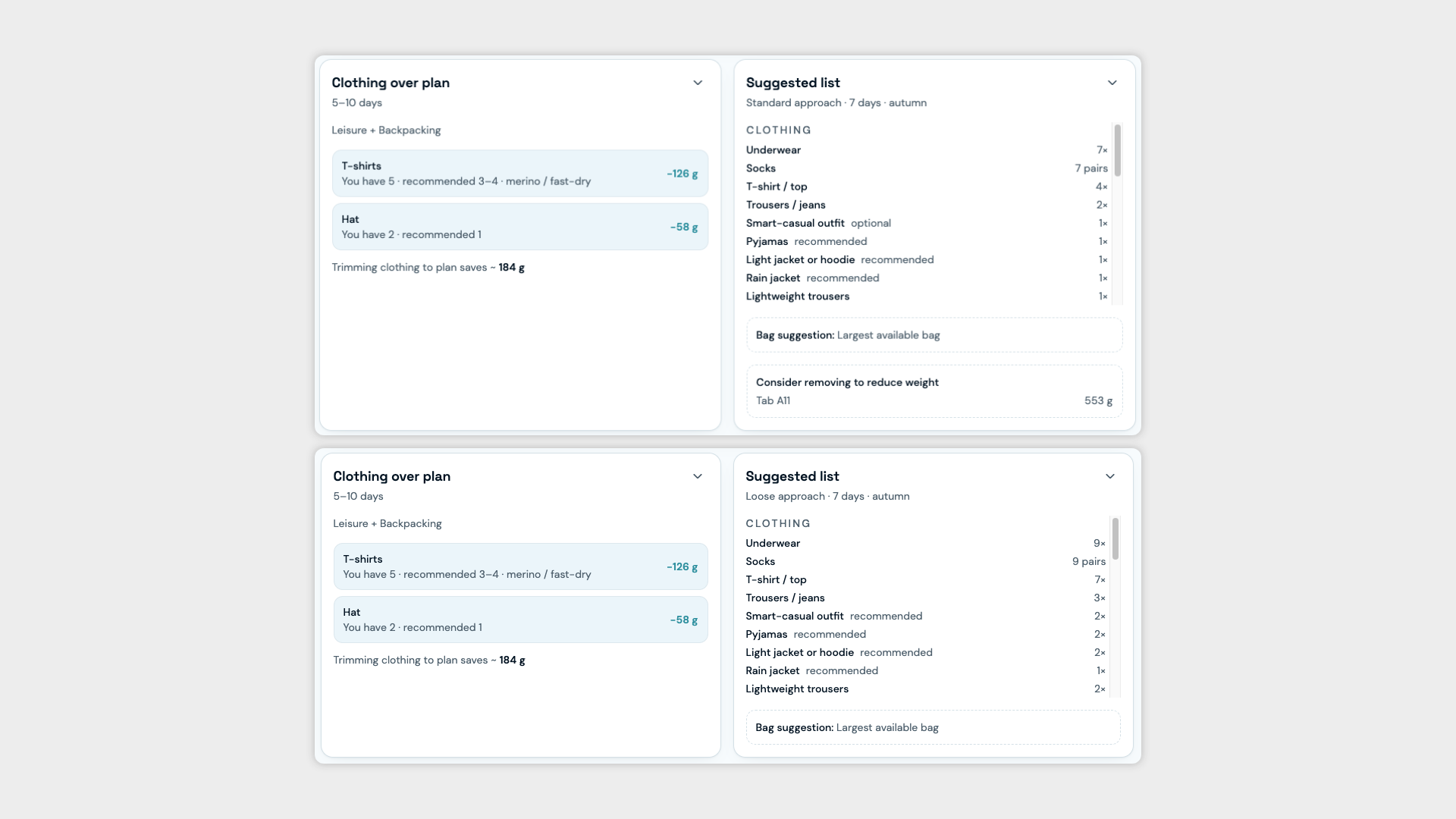Viewport: 1456px width, 819px height.
Task: Collapse the top Clothing over plan card
Action: [698, 83]
